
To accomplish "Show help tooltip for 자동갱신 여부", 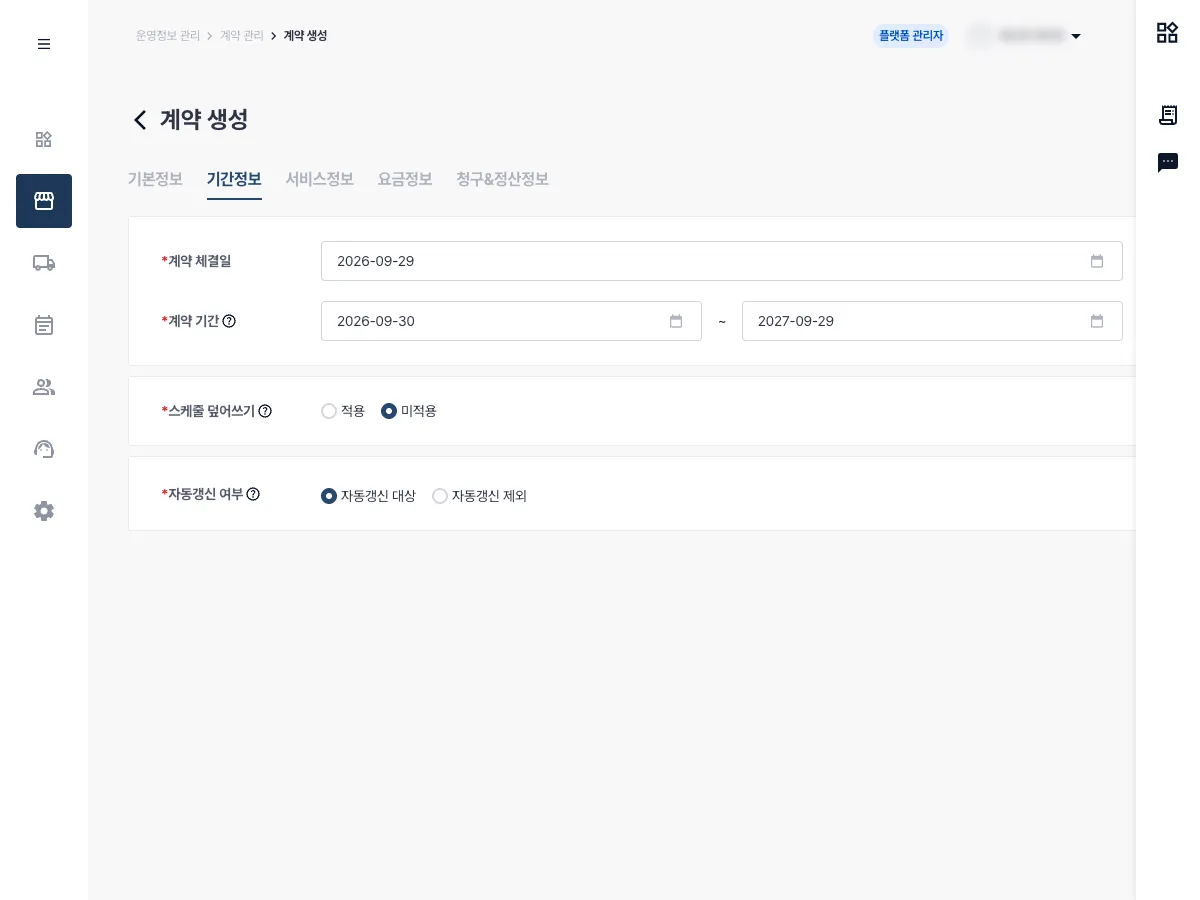I will click(x=253, y=494).
